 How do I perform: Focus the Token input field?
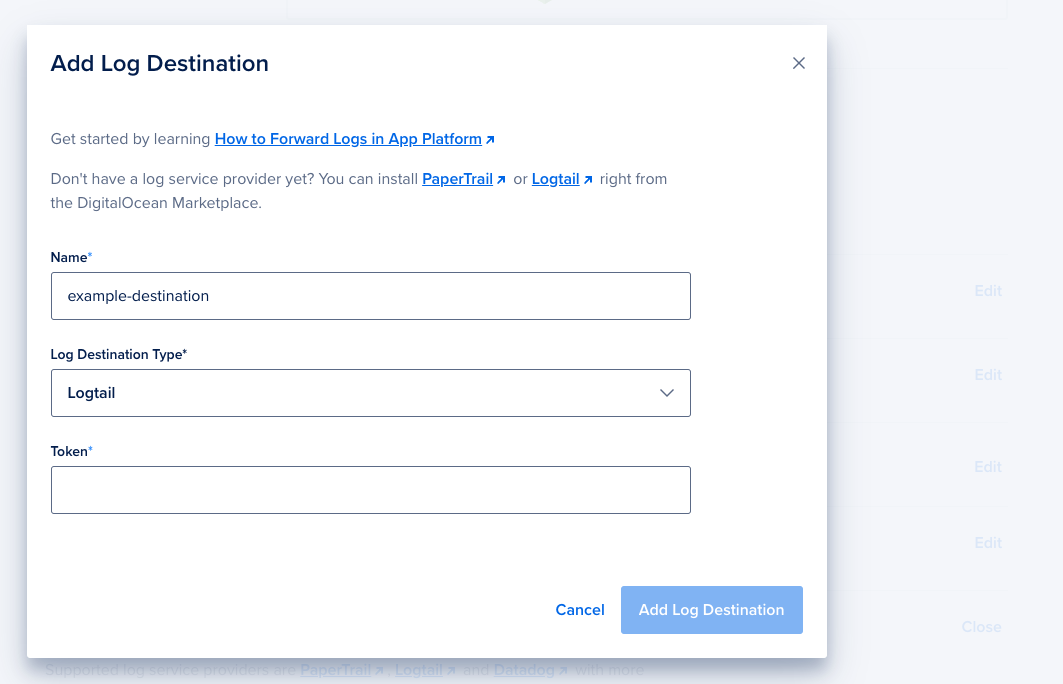pos(371,490)
